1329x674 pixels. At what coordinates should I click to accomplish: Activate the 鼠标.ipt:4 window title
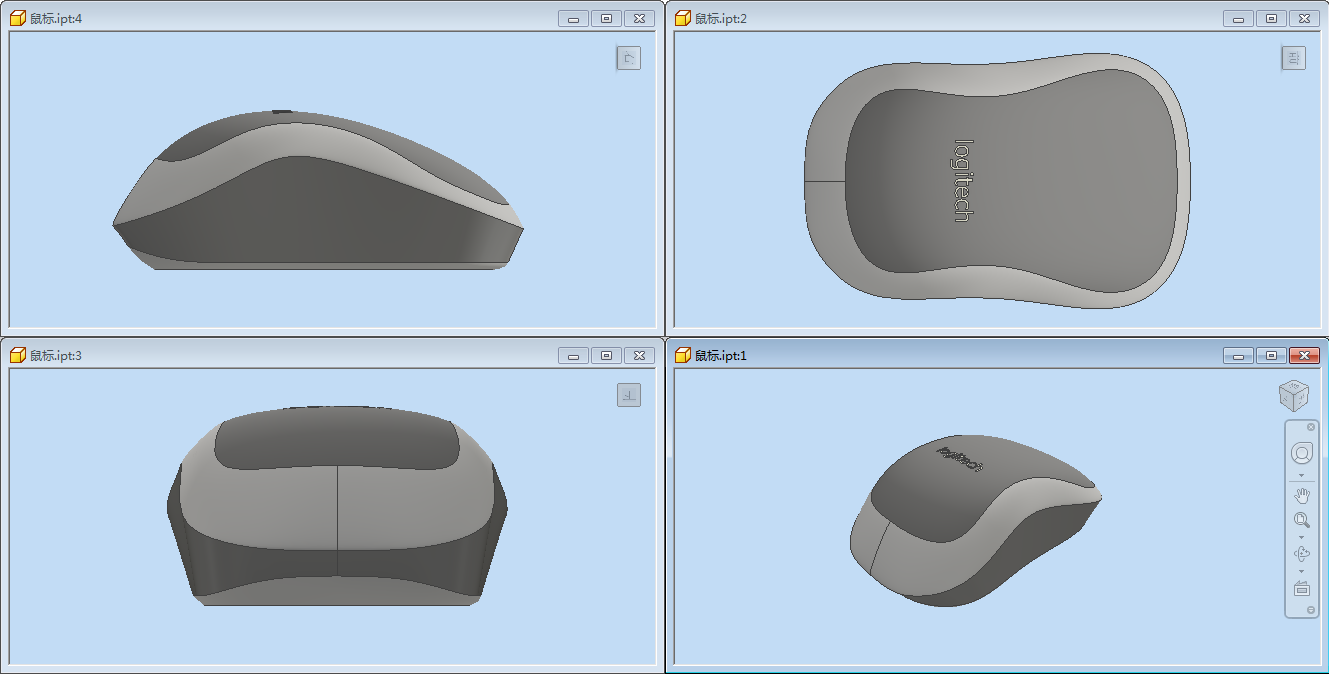[x=56, y=19]
